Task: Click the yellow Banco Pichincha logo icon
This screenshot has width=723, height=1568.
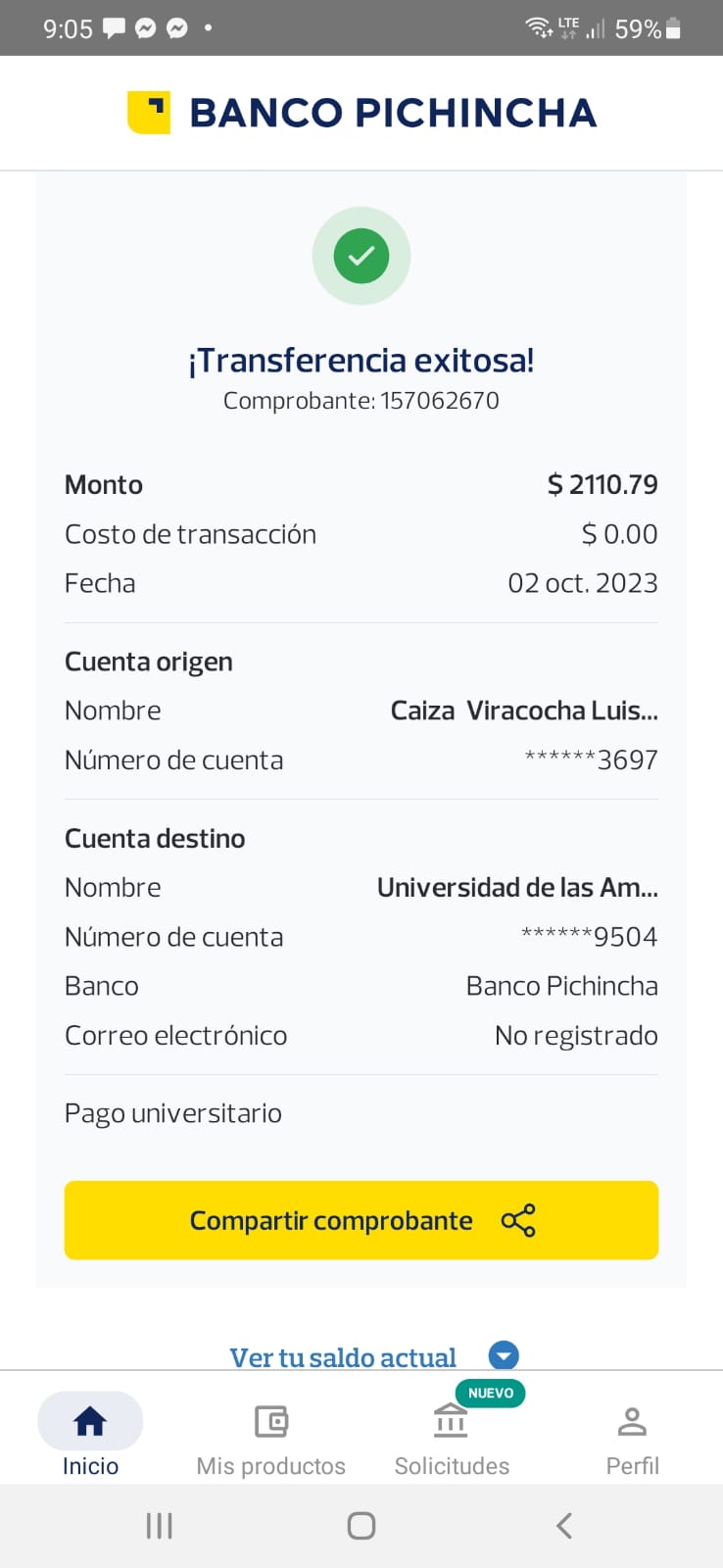Action: point(149,113)
